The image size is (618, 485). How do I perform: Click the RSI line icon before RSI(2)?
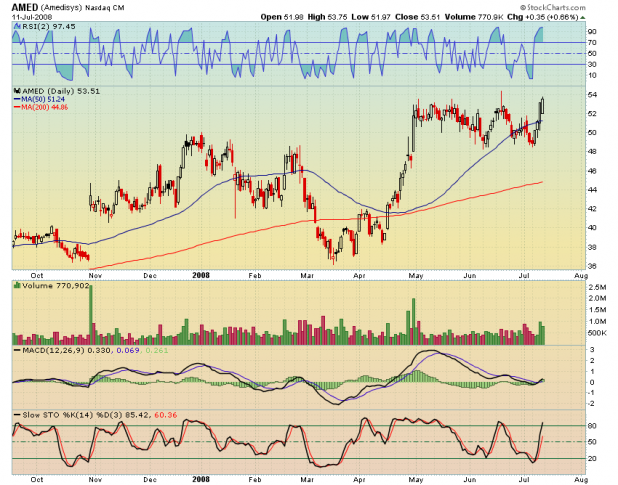coord(17,26)
